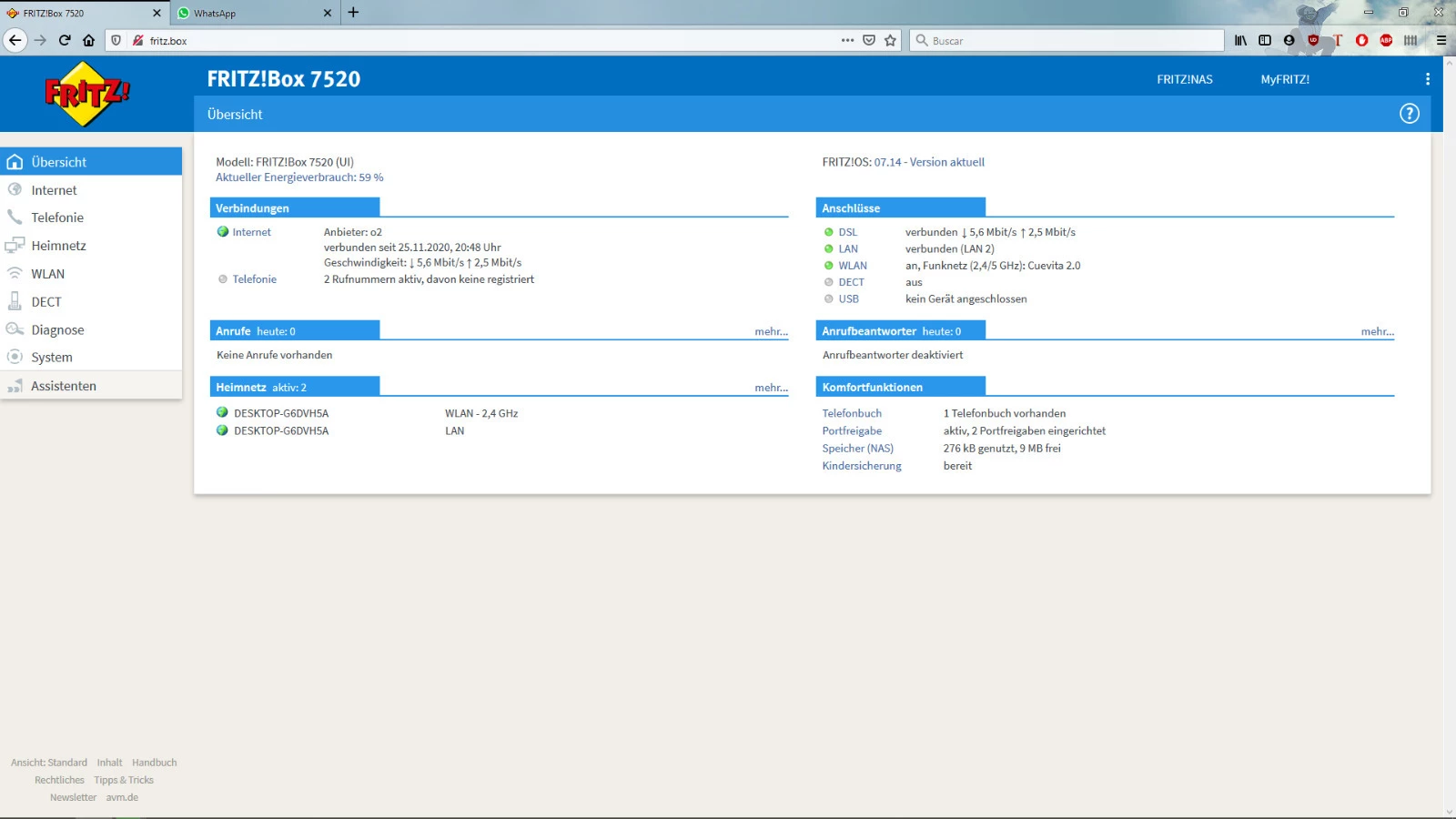Click the browser forward arrow
1456x819 pixels.
pyautogui.click(x=40, y=40)
